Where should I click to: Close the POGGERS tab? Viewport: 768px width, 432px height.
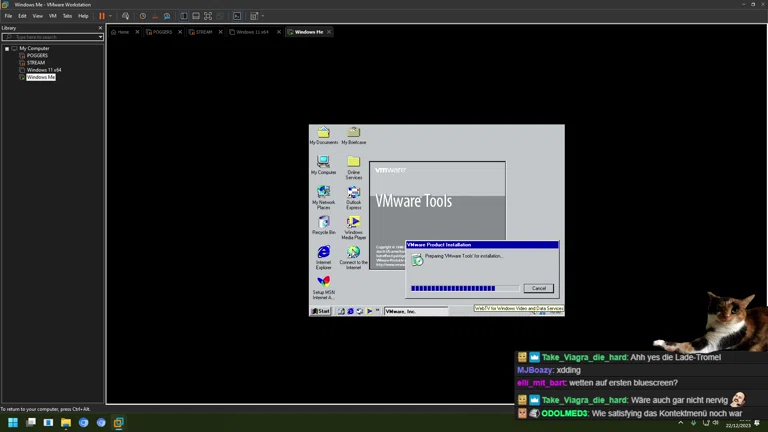(180, 32)
